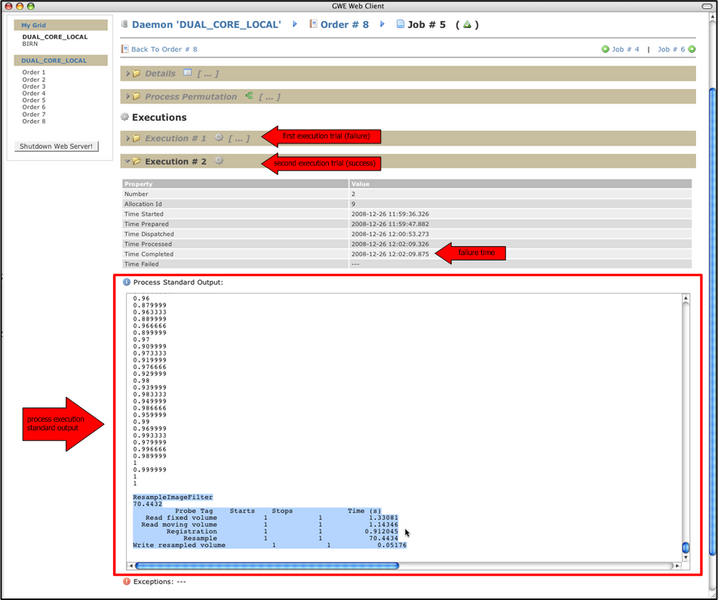Open Order 8 in sidebar
Screen dimensions: 718x600
click(33, 121)
